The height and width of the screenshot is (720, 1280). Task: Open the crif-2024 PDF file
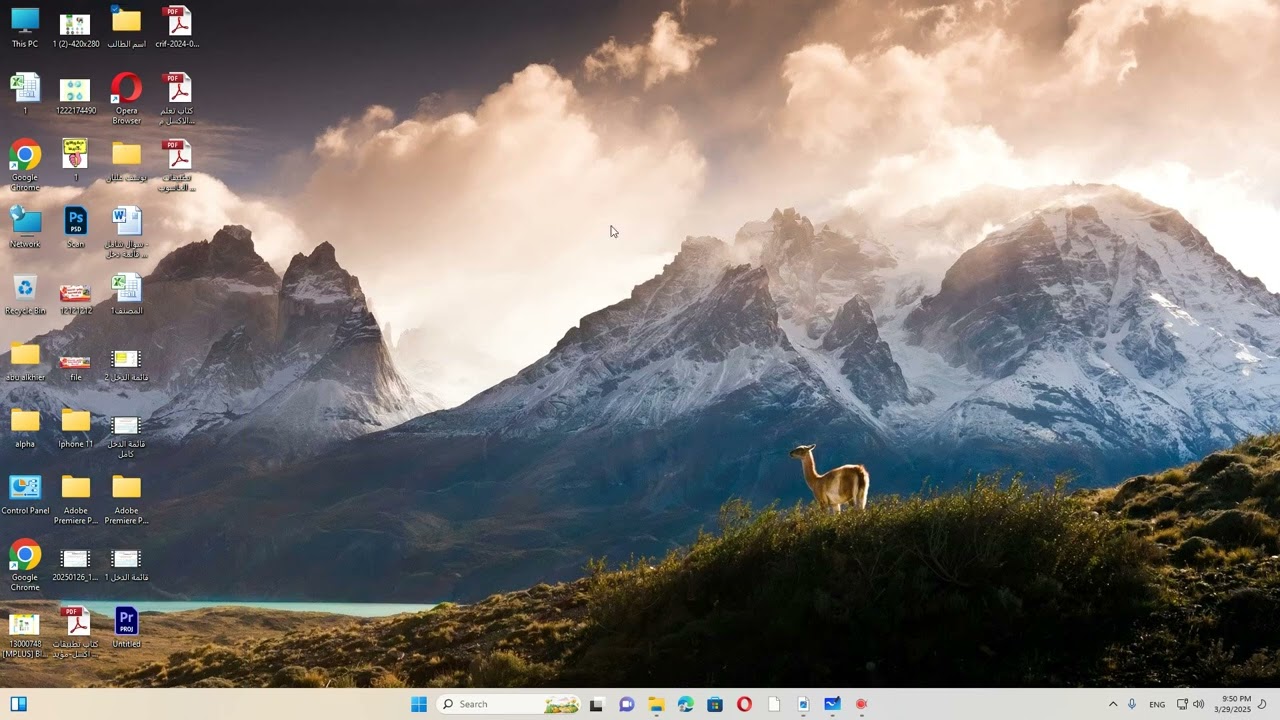pos(177,27)
